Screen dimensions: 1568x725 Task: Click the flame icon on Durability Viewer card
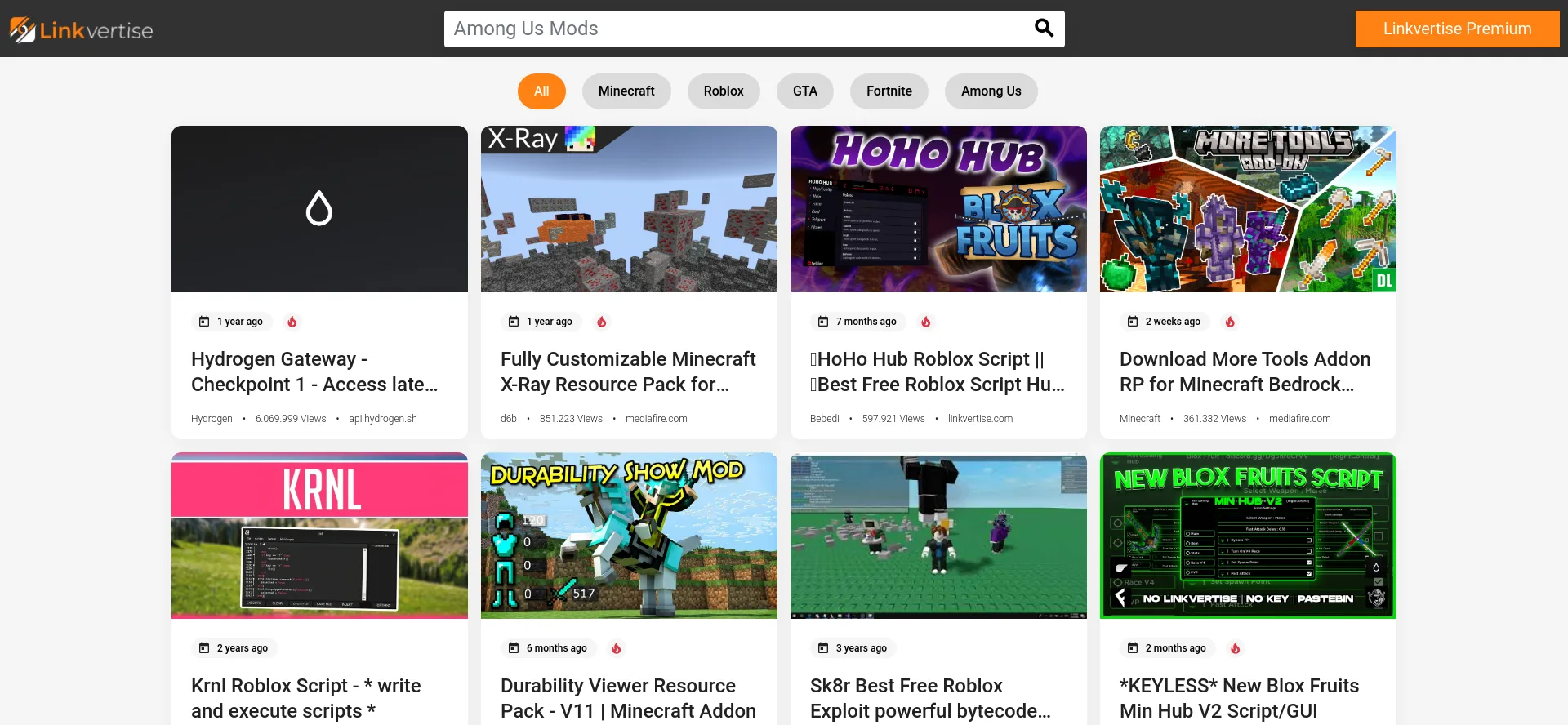617,648
